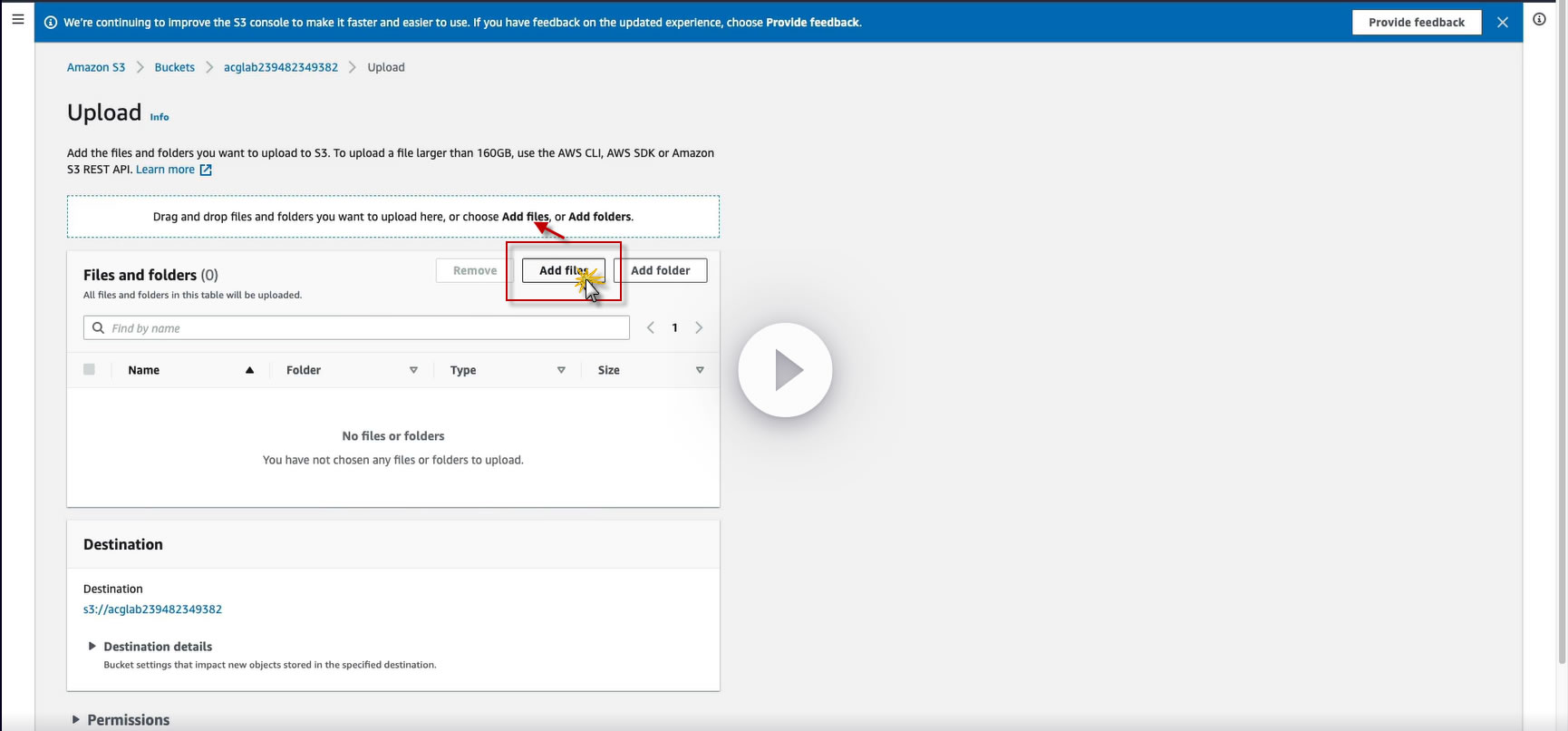Focus the Find by name search field
The image size is (1568, 731).
click(x=356, y=327)
